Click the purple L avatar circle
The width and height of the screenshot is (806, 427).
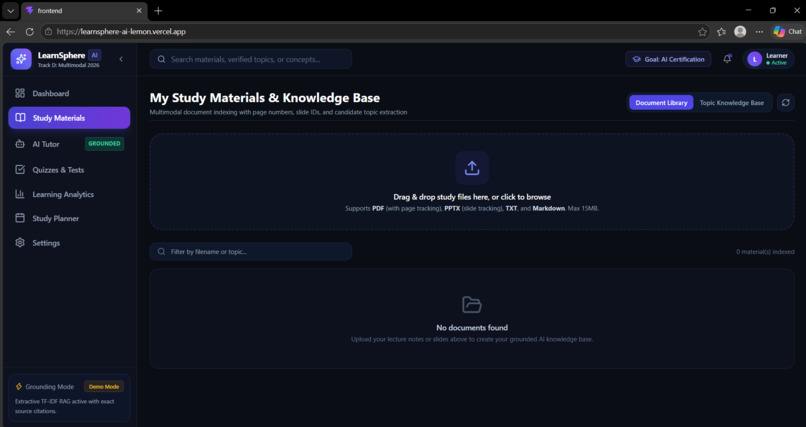click(x=755, y=59)
